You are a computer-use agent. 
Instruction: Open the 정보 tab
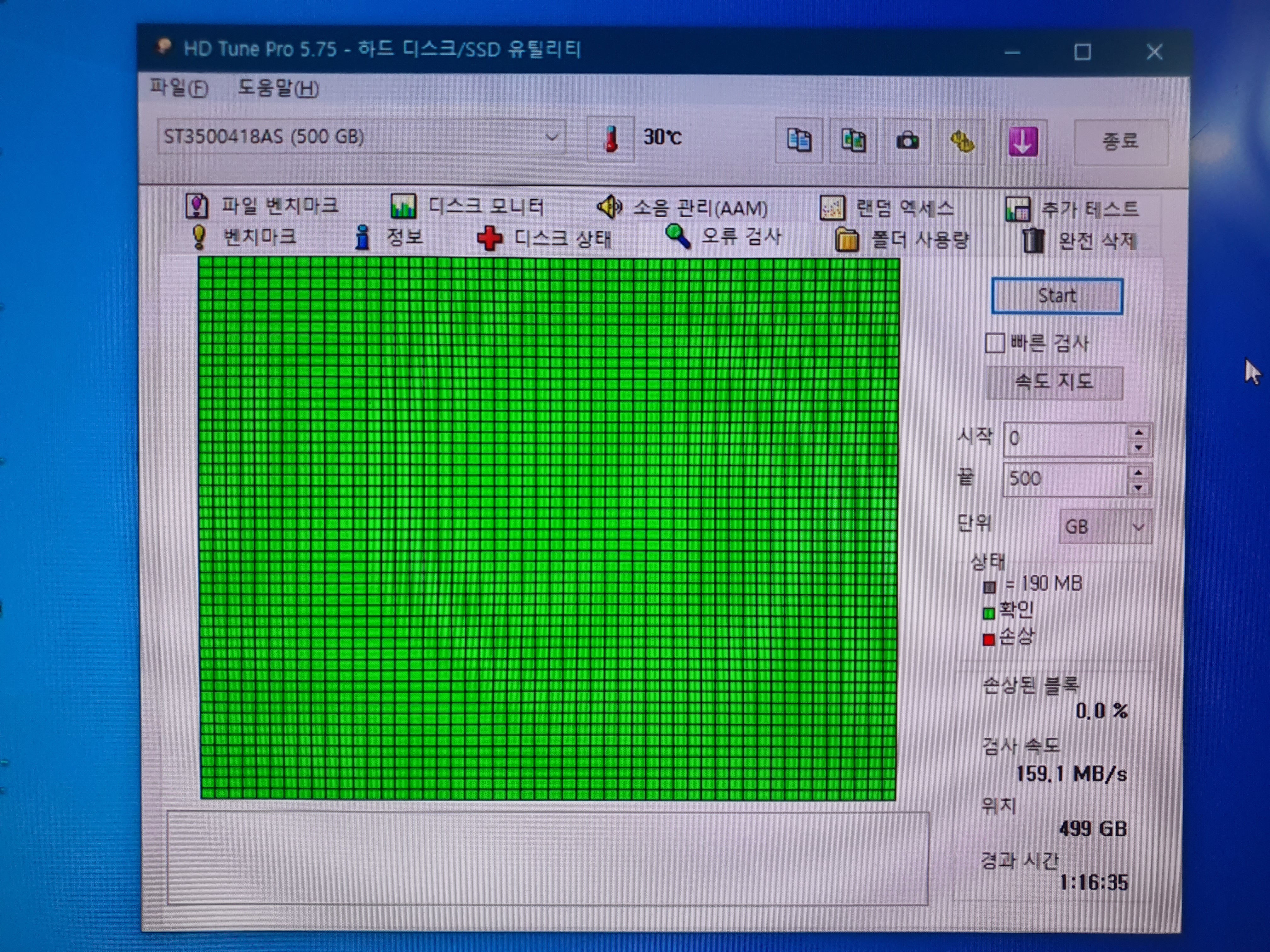tap(389, 237)
